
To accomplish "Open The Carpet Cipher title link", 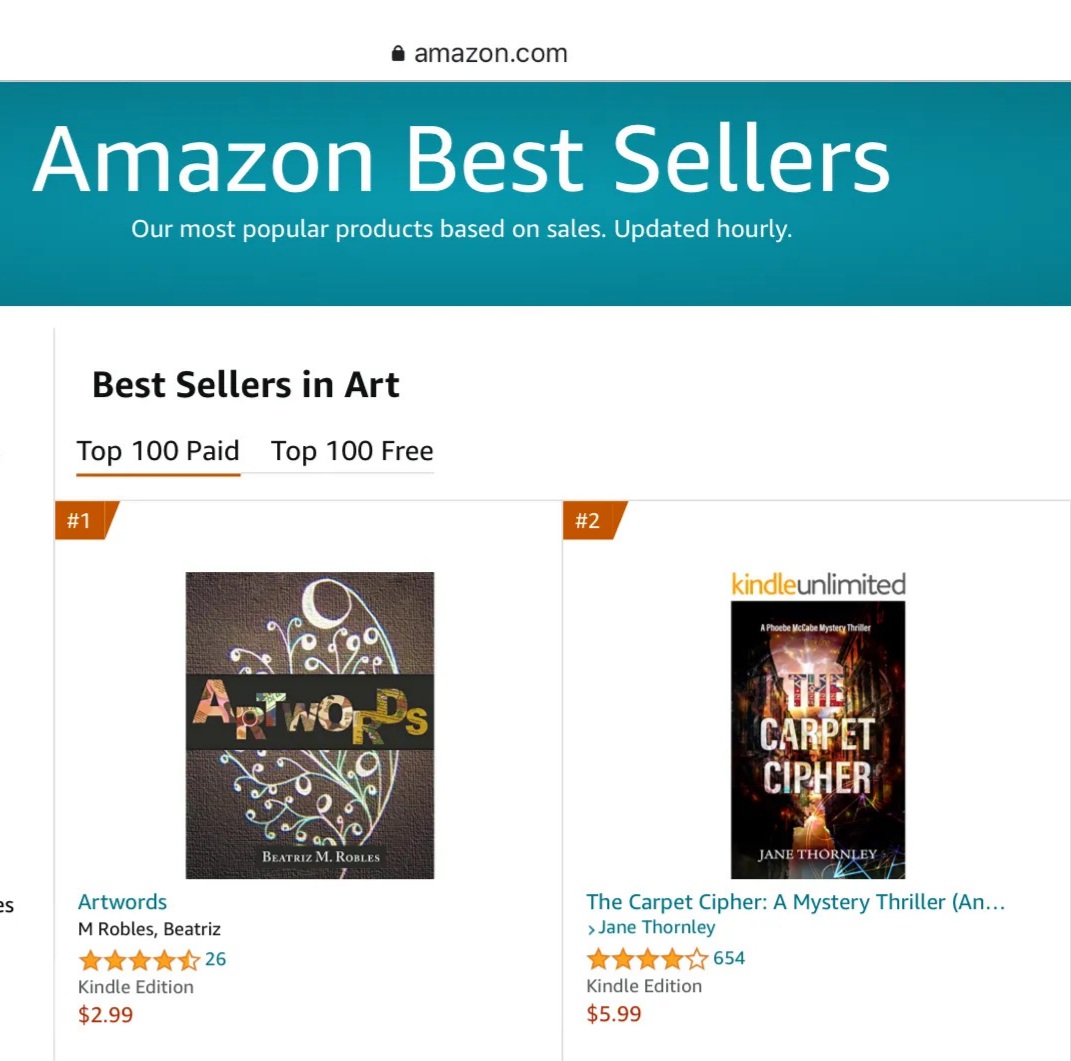I will coord(795,902).
